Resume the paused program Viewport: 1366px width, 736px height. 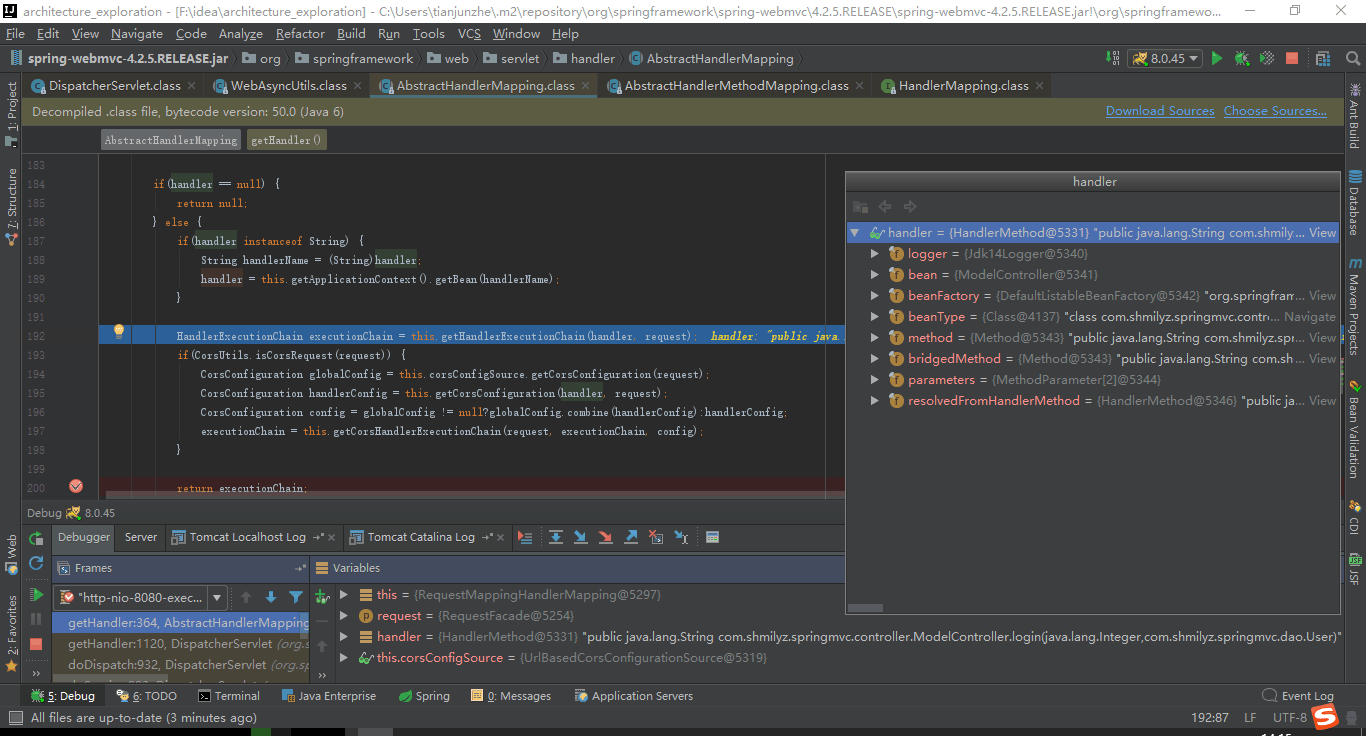35,594
